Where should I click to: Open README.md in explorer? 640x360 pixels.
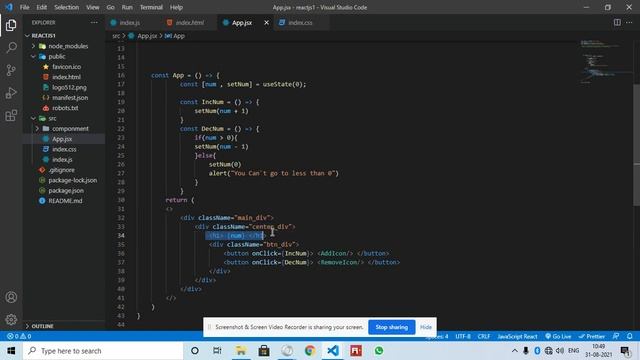coord(65,201)
